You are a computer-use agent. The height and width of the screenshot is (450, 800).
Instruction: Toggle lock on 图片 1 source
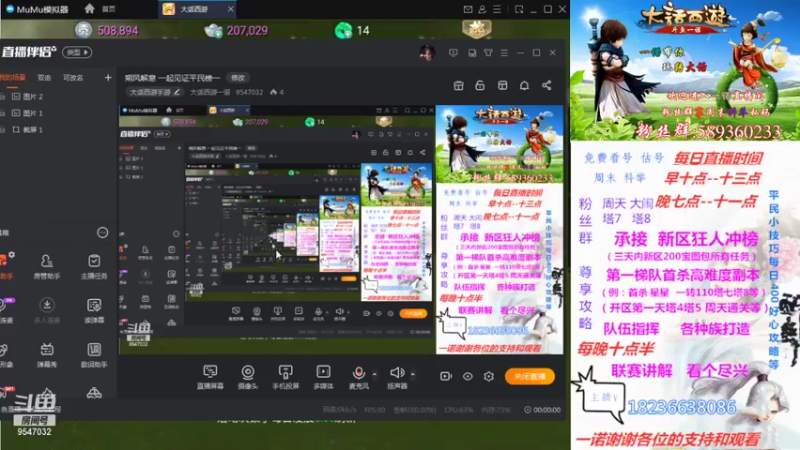[x=3, y=113]
